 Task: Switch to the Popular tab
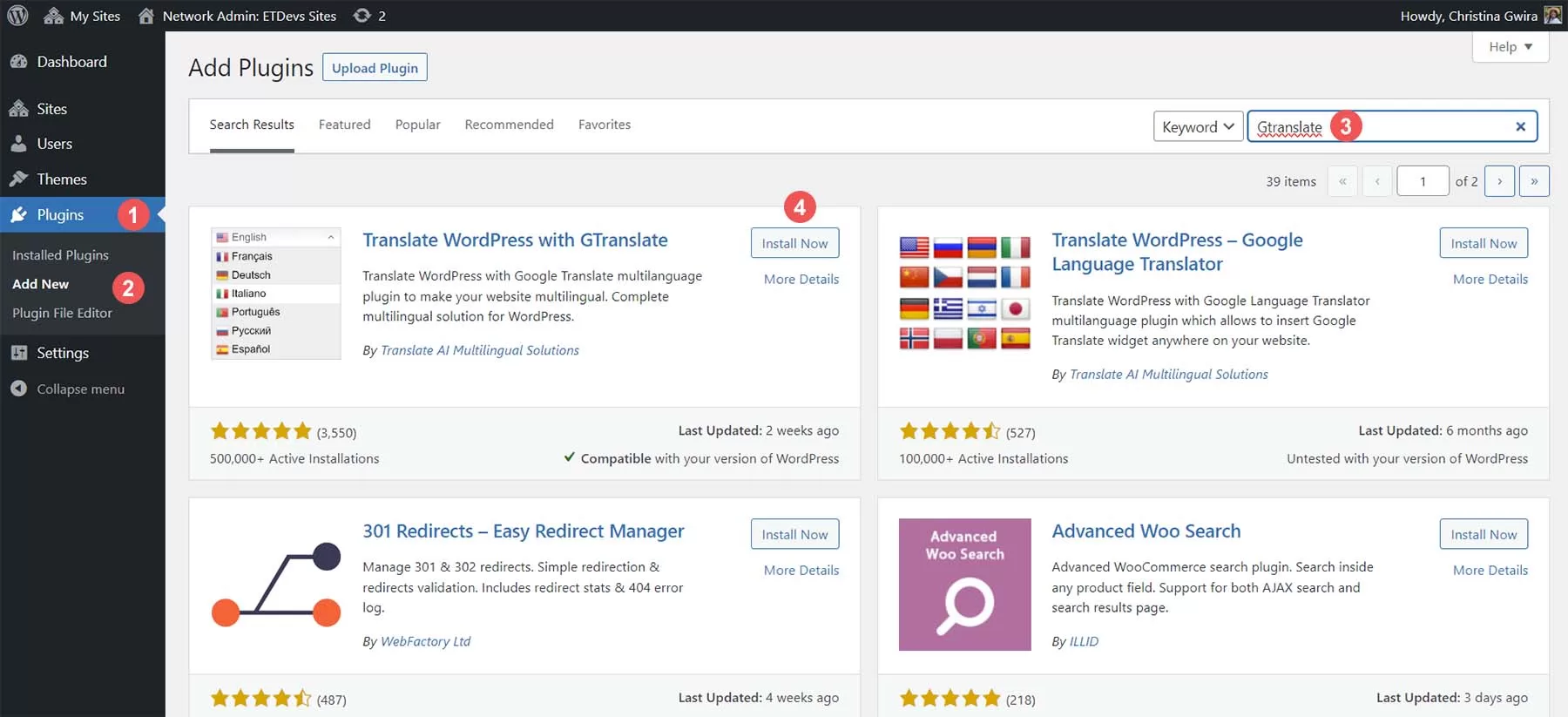417,125
